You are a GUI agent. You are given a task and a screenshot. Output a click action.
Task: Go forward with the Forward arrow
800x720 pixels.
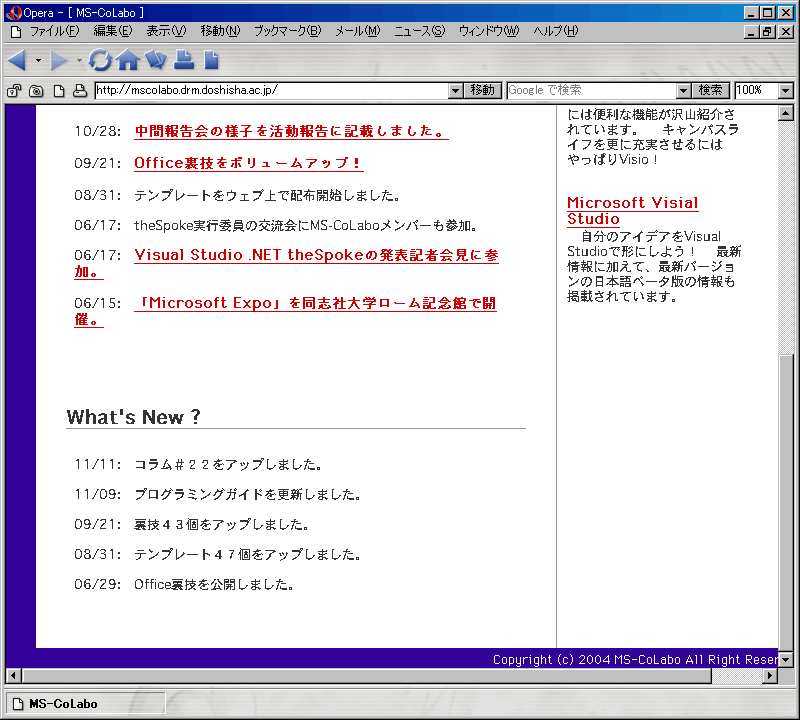pyautogui.click(x=59, y=60)
